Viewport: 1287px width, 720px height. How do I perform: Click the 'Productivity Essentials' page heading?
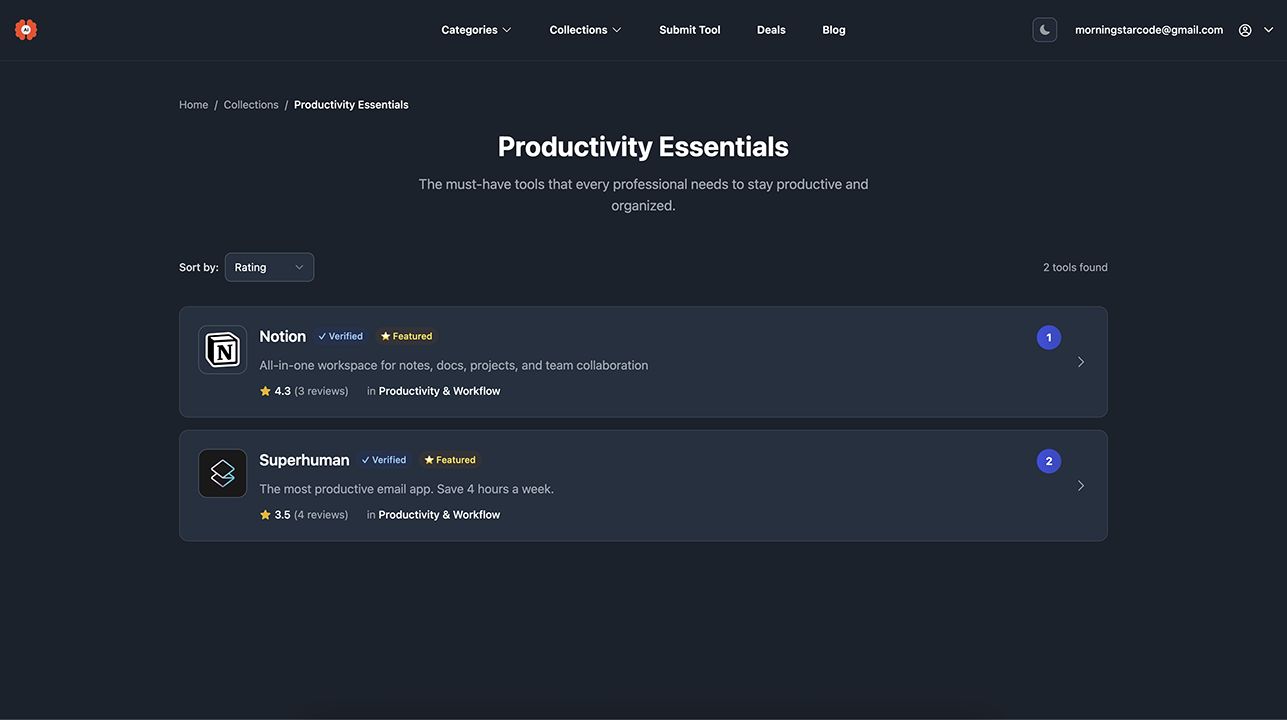pos(643,147)
